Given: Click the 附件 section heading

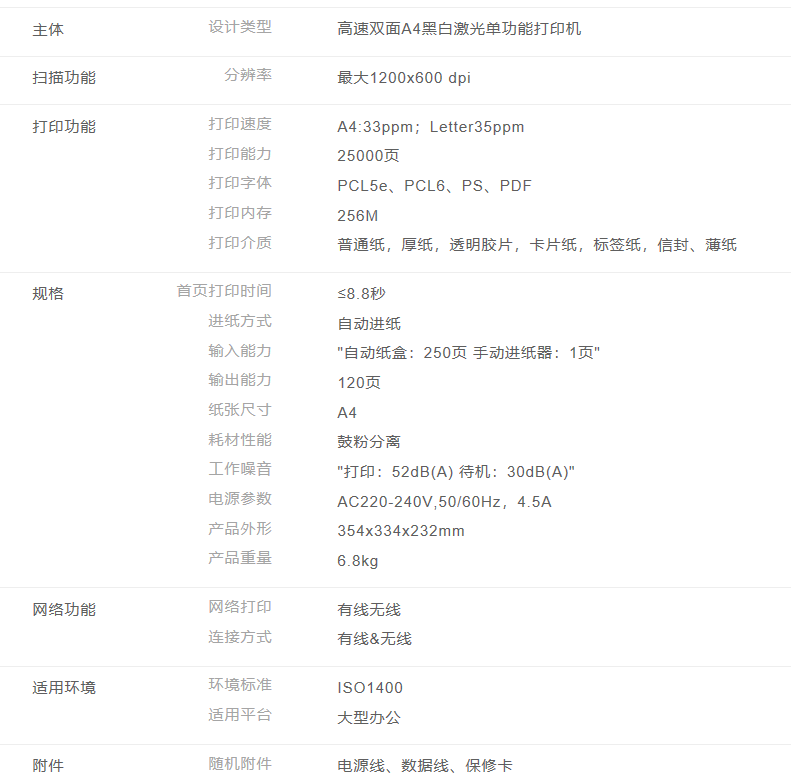Looking at the screenshot, I should (x=48, y=766).
